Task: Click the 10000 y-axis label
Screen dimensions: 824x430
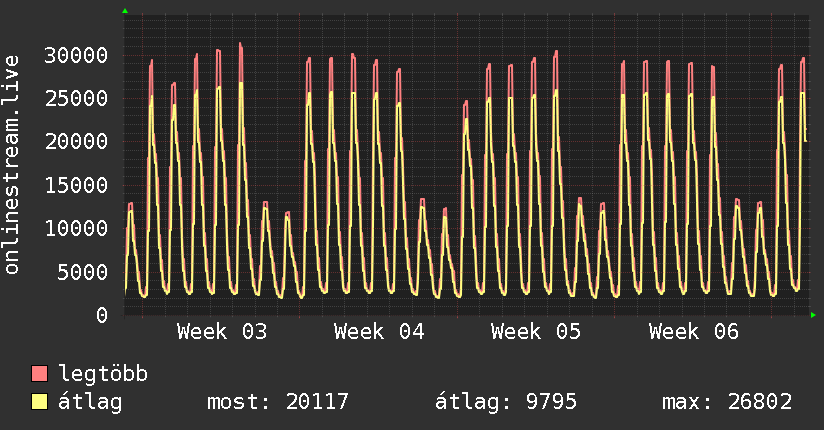Action: click(x=76, y=228)
